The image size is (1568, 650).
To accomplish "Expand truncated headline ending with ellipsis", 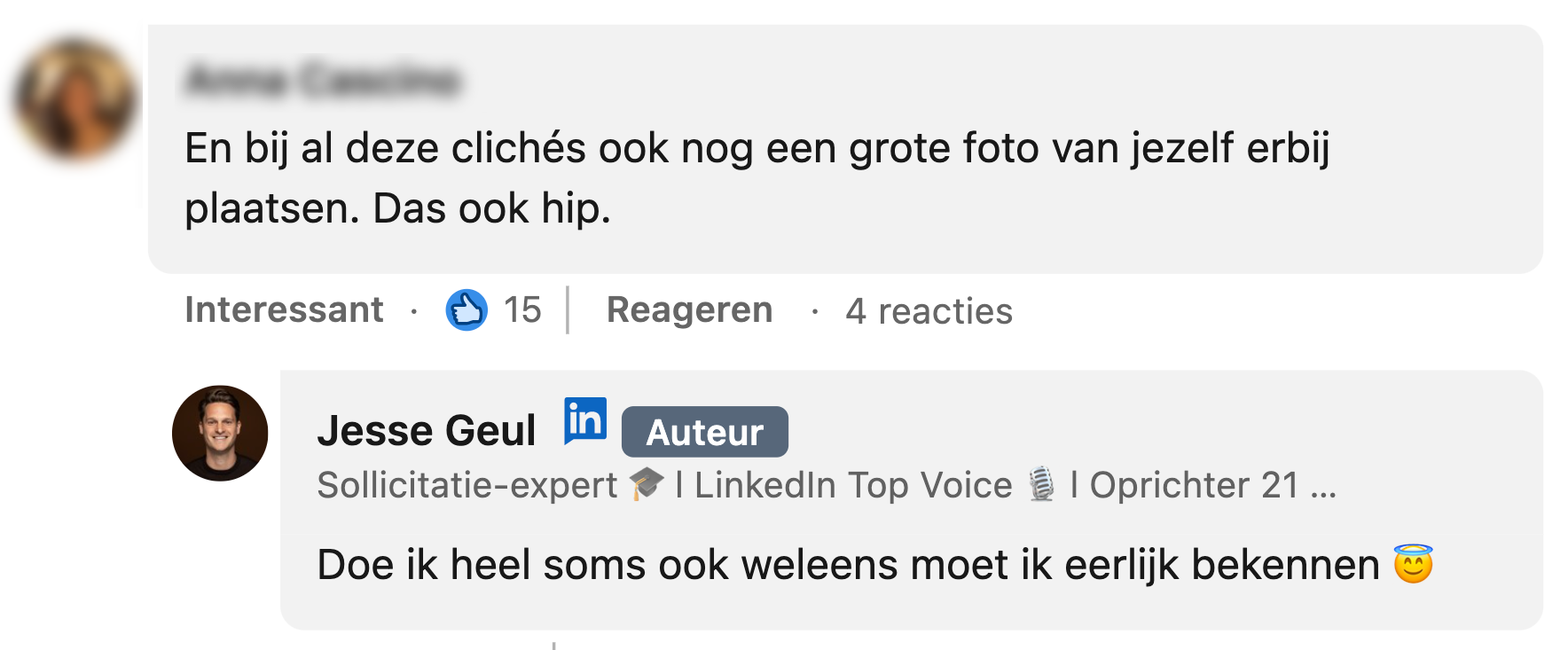I will (1323, 486).
